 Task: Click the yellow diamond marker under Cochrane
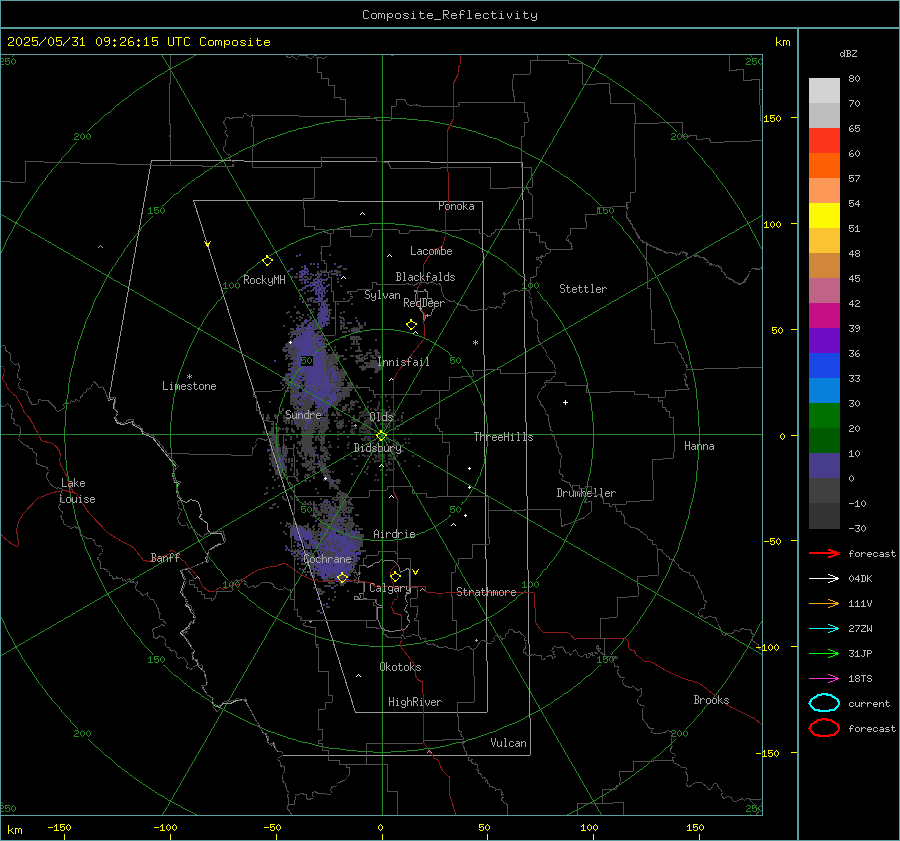[x=342, y=577]
